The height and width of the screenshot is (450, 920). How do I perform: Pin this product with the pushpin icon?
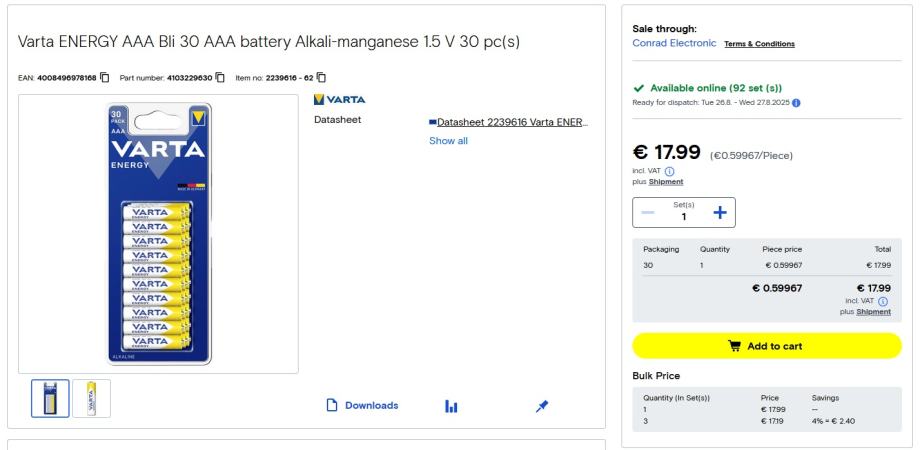[x=541, y=406]
